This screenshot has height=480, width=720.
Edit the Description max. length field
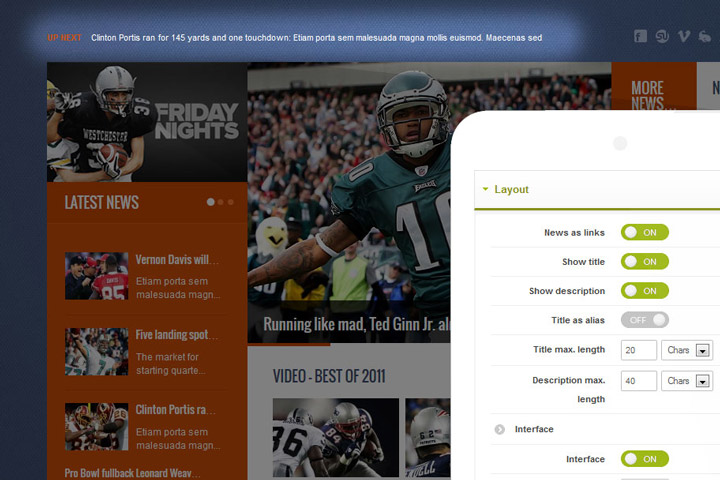pos(639,381)
